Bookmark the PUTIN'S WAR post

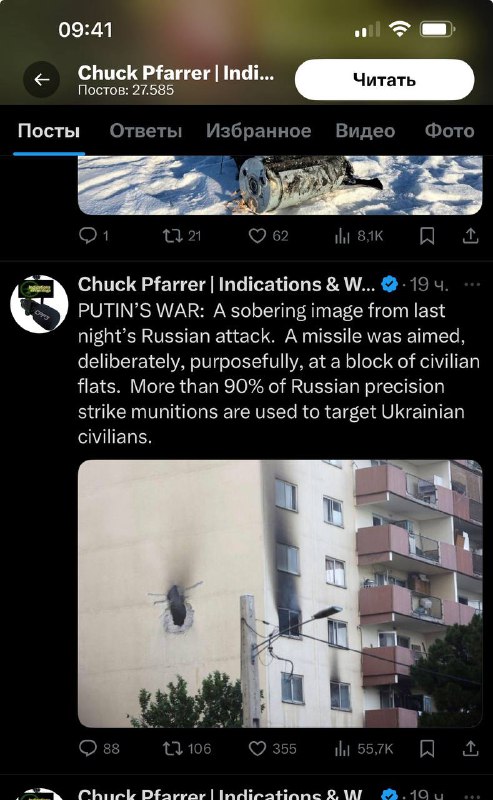(x=427, y=749)
